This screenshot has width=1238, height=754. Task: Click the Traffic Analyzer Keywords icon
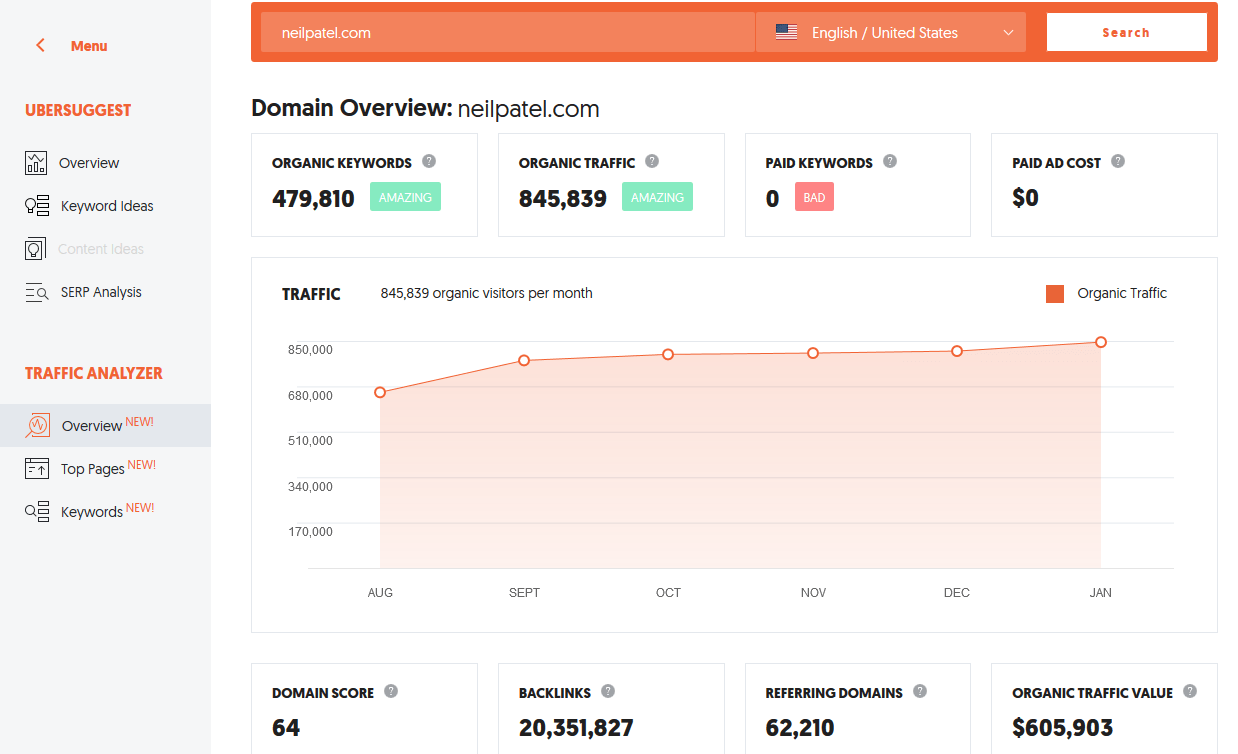[x=36, y=512]
